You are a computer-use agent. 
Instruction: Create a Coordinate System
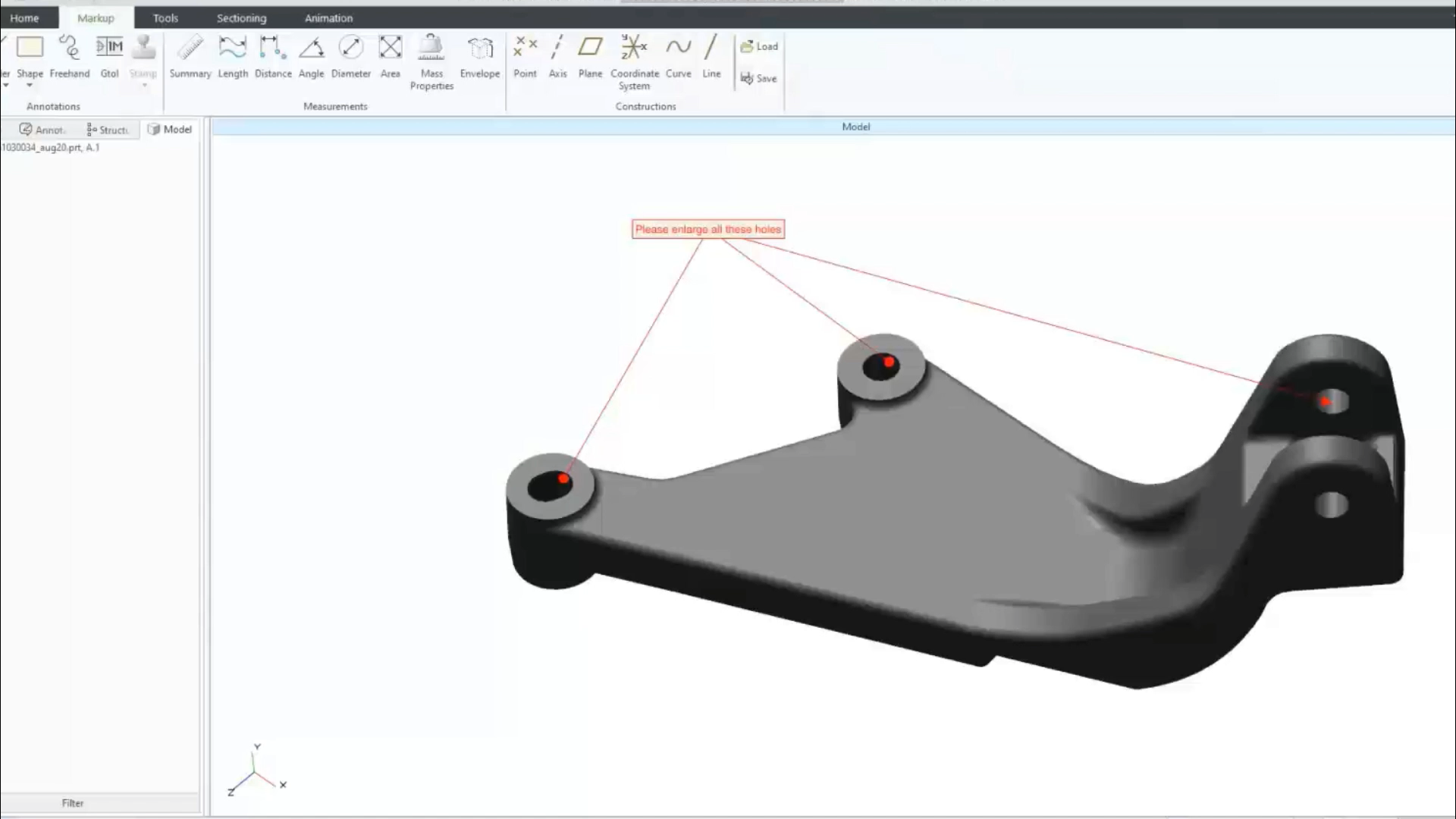(635, 62)
